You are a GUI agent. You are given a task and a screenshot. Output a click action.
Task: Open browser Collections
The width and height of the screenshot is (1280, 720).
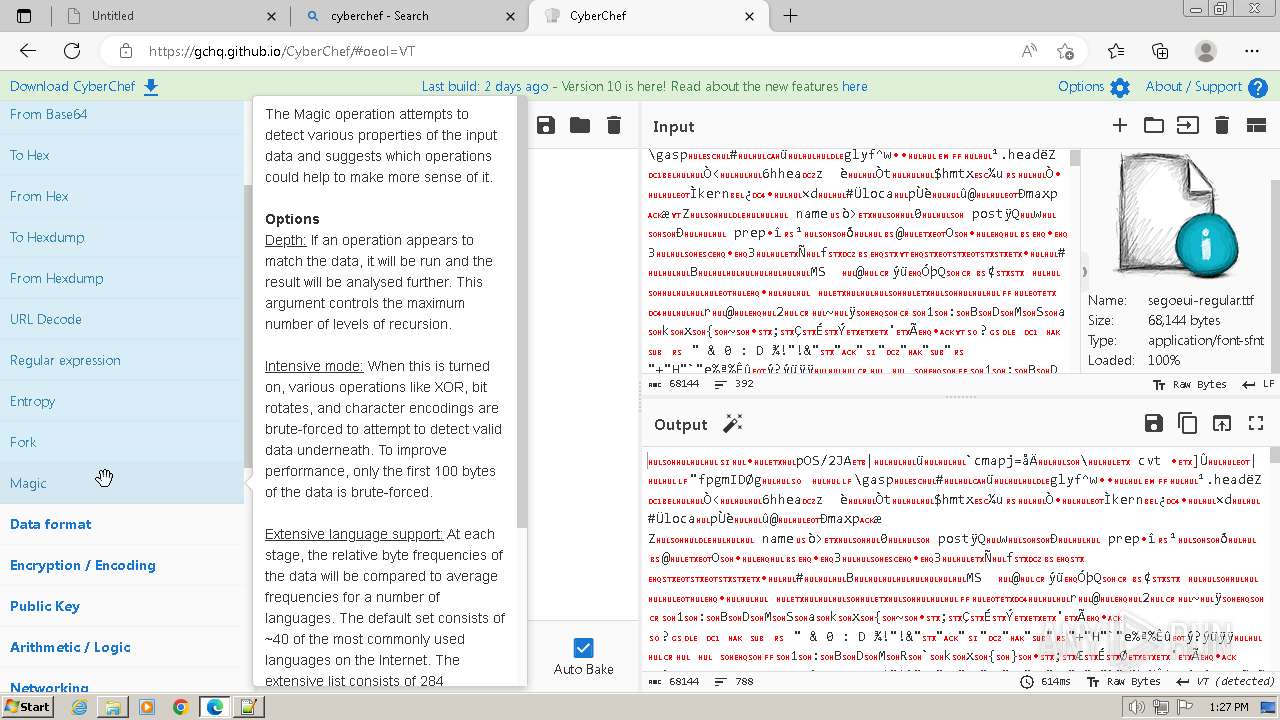pyautogui.click(x=1160, y=51)
